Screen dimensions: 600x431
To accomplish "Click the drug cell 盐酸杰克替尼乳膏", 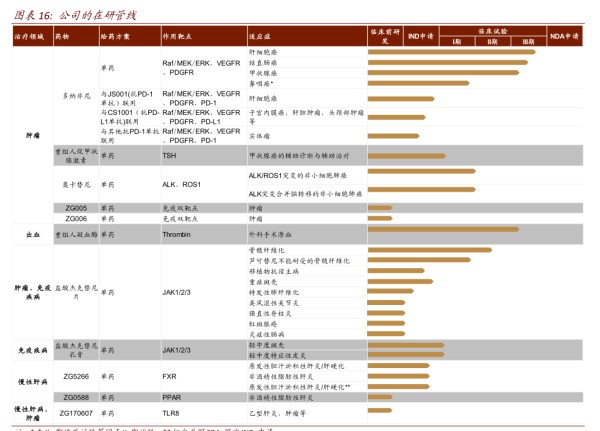I will pos(76,350).
